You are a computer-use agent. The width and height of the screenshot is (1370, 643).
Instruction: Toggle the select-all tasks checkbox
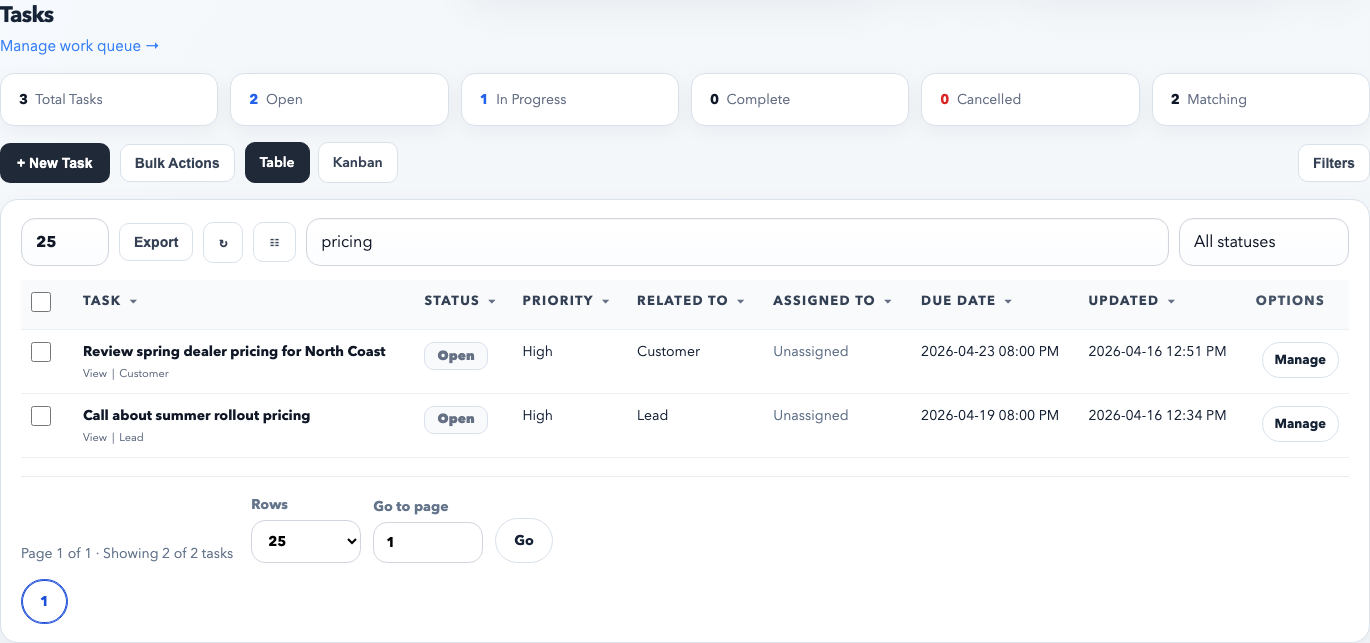(x=41, y=301)
